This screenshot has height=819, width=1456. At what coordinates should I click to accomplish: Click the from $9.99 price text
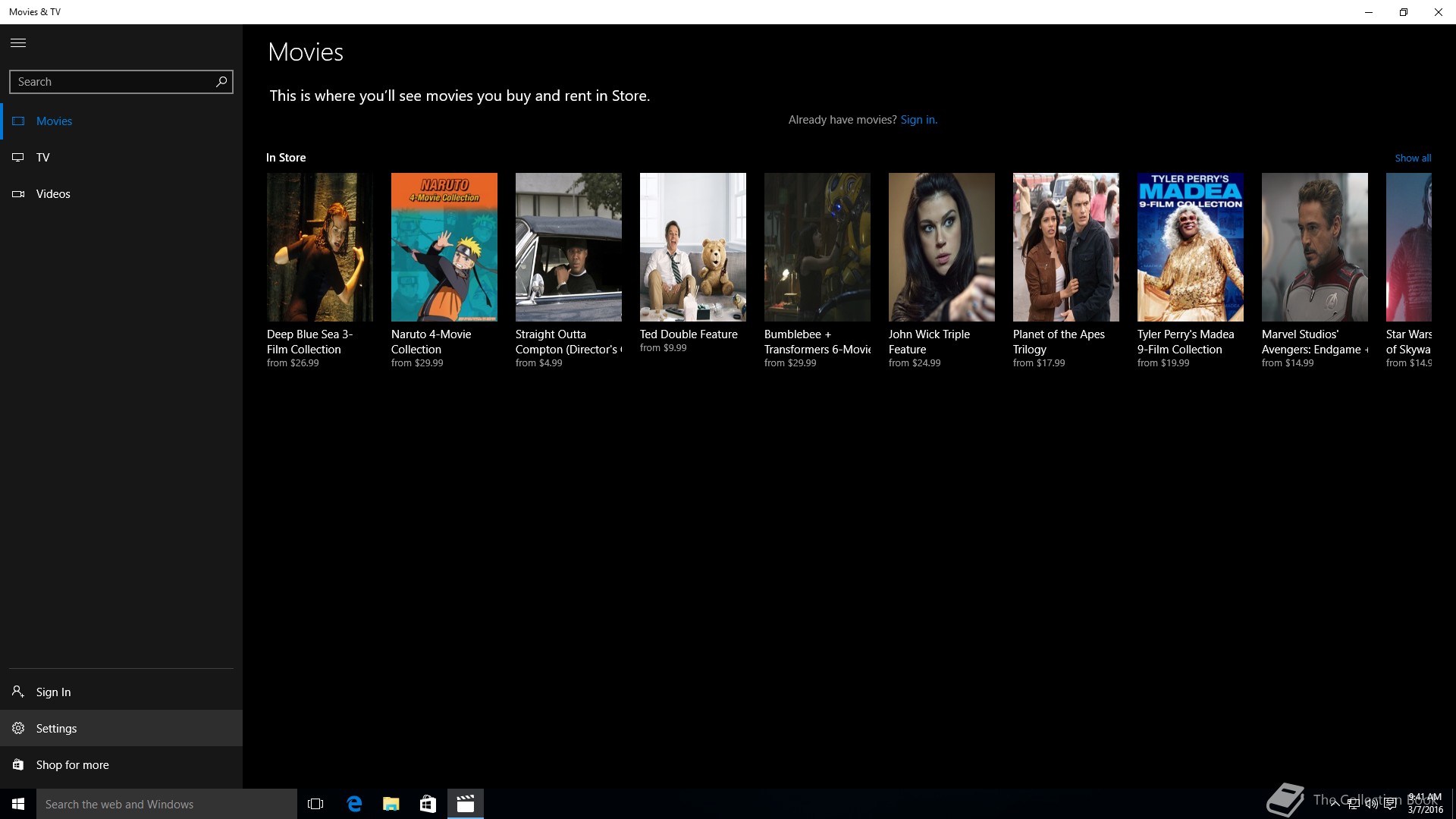(663, 348)
